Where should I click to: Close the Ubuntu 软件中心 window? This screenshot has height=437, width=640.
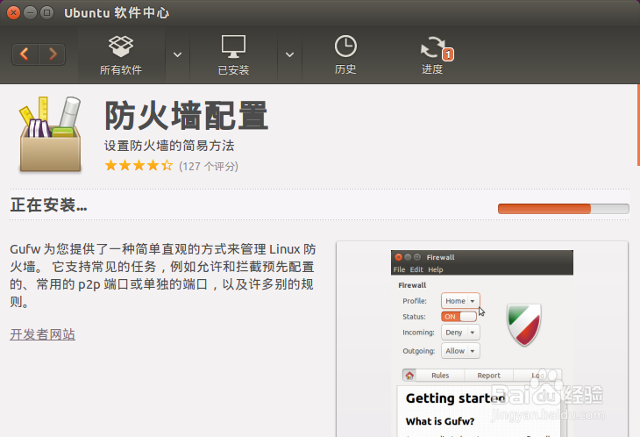coord(13,13)
